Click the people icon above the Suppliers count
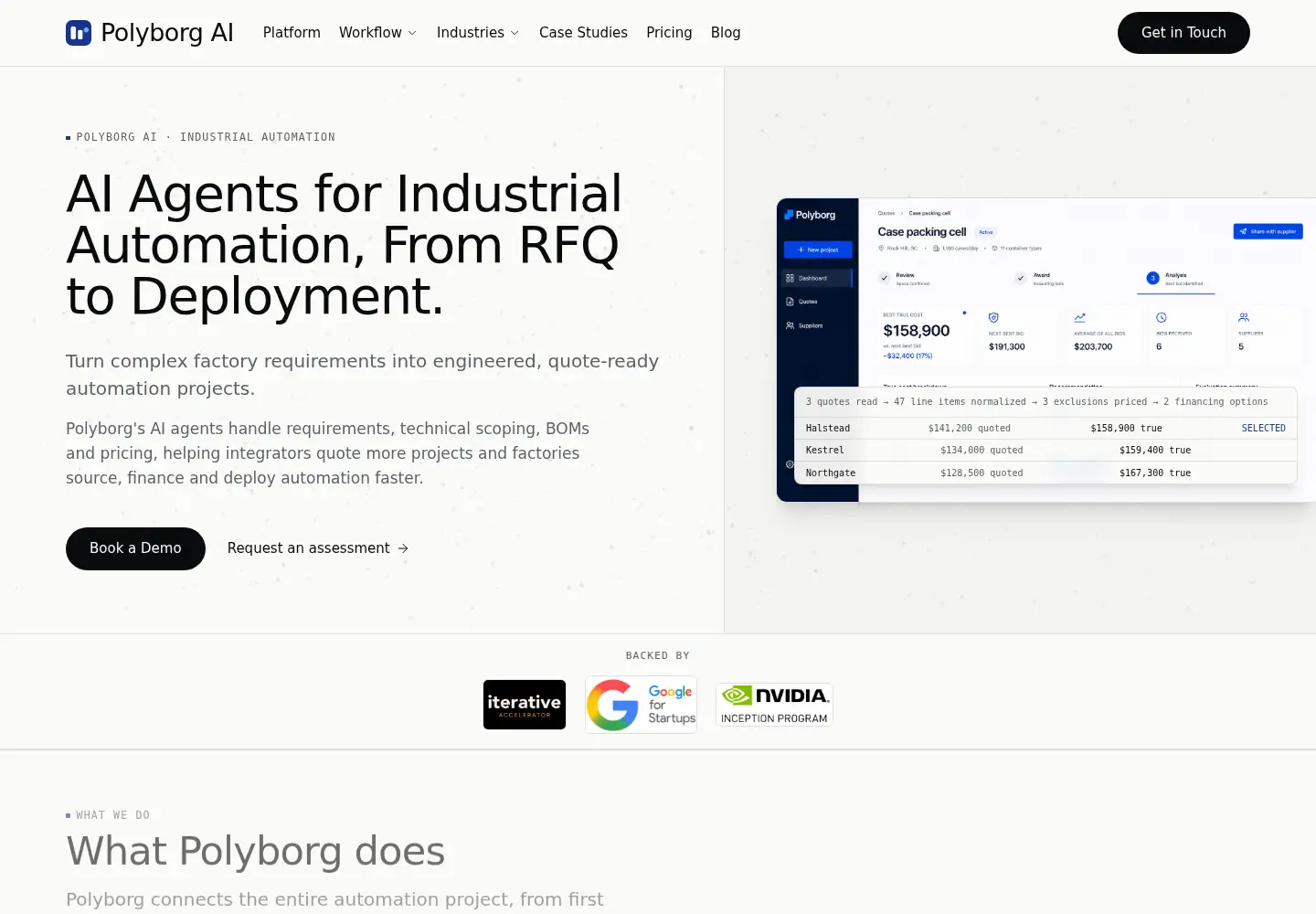 click(x=1244, y=317)
